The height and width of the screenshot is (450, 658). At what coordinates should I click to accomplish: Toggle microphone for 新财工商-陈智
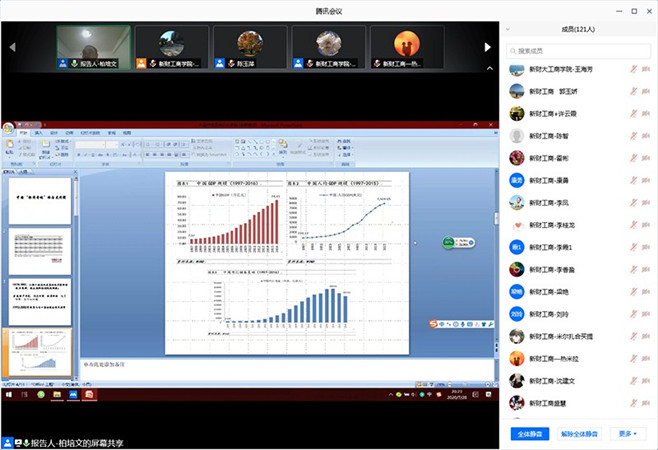(634, 136)
